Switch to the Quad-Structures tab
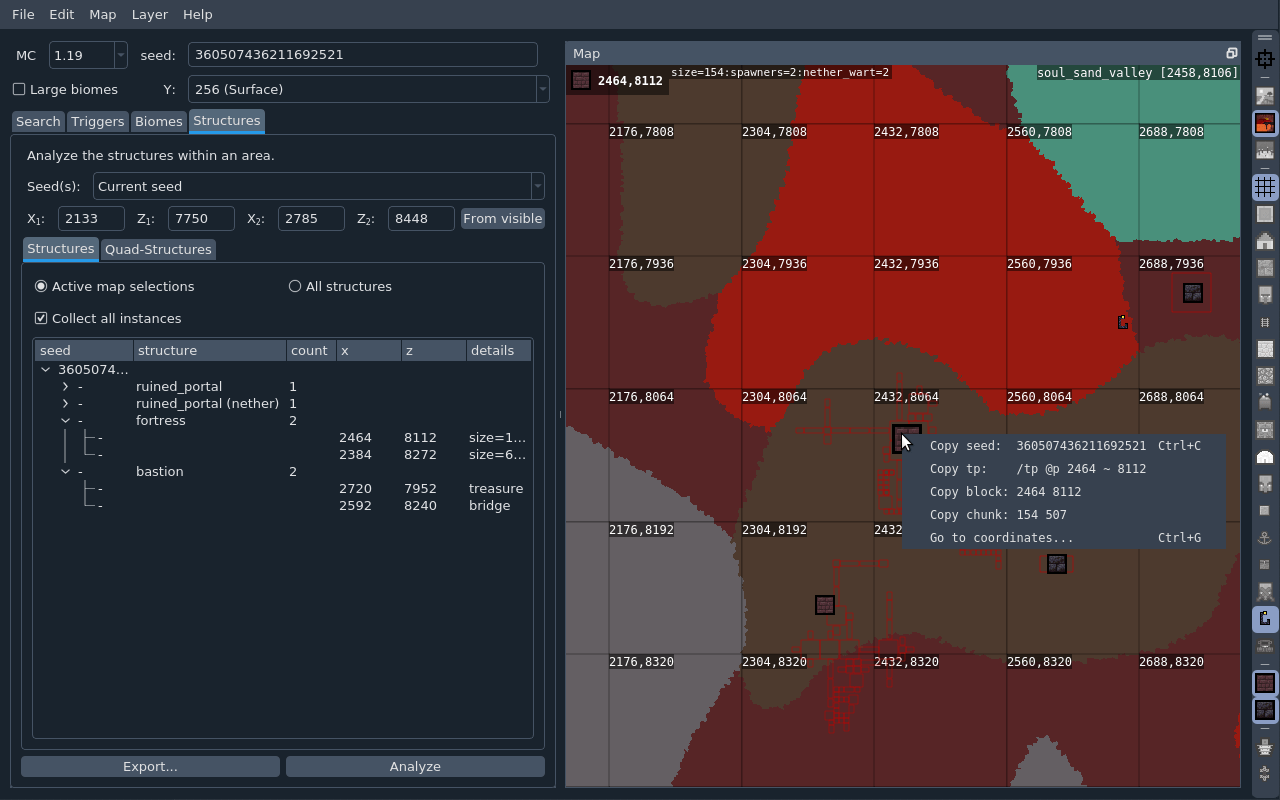 coord(158,249)
